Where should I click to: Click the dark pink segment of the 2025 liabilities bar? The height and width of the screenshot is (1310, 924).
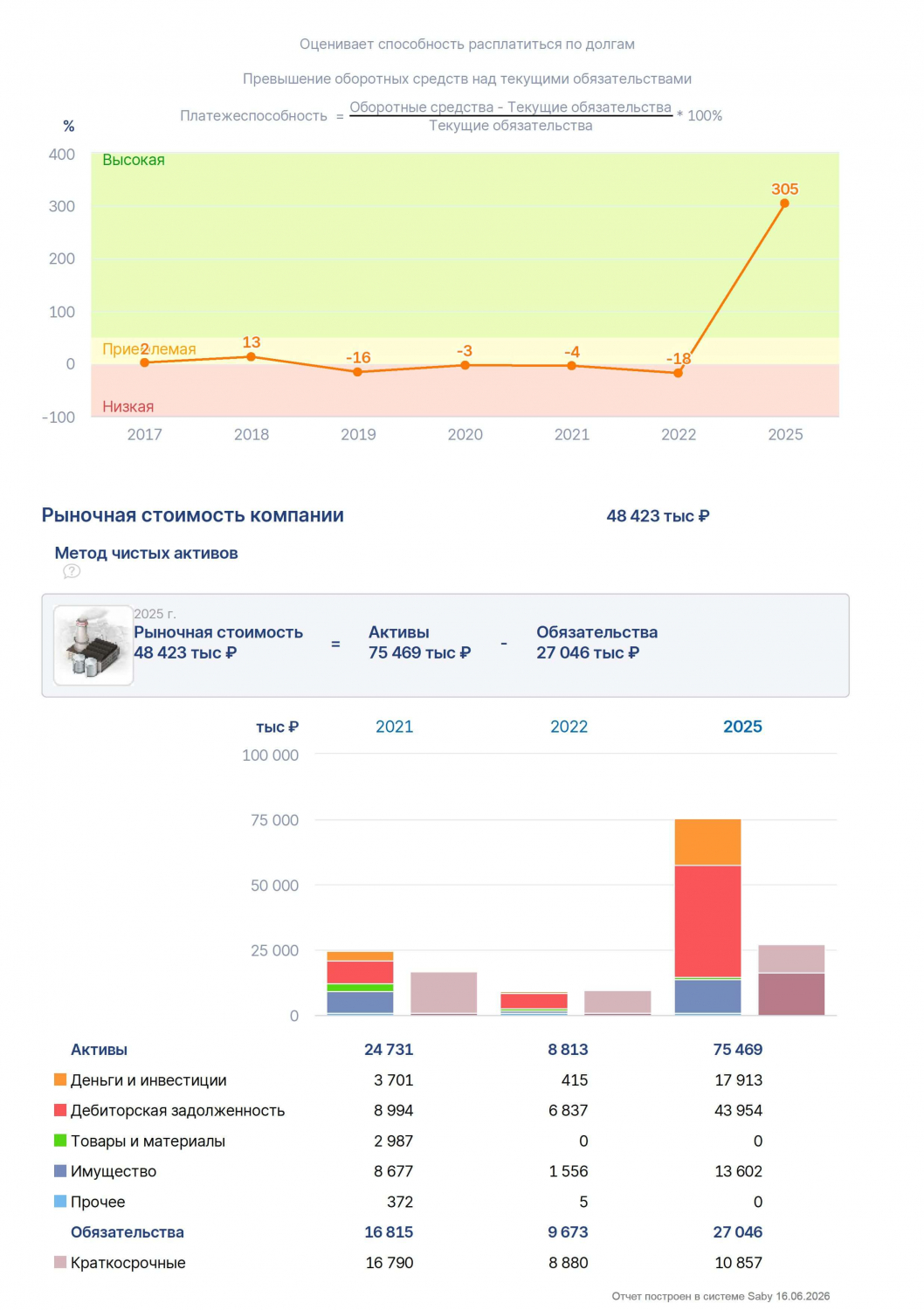point(791,994)
